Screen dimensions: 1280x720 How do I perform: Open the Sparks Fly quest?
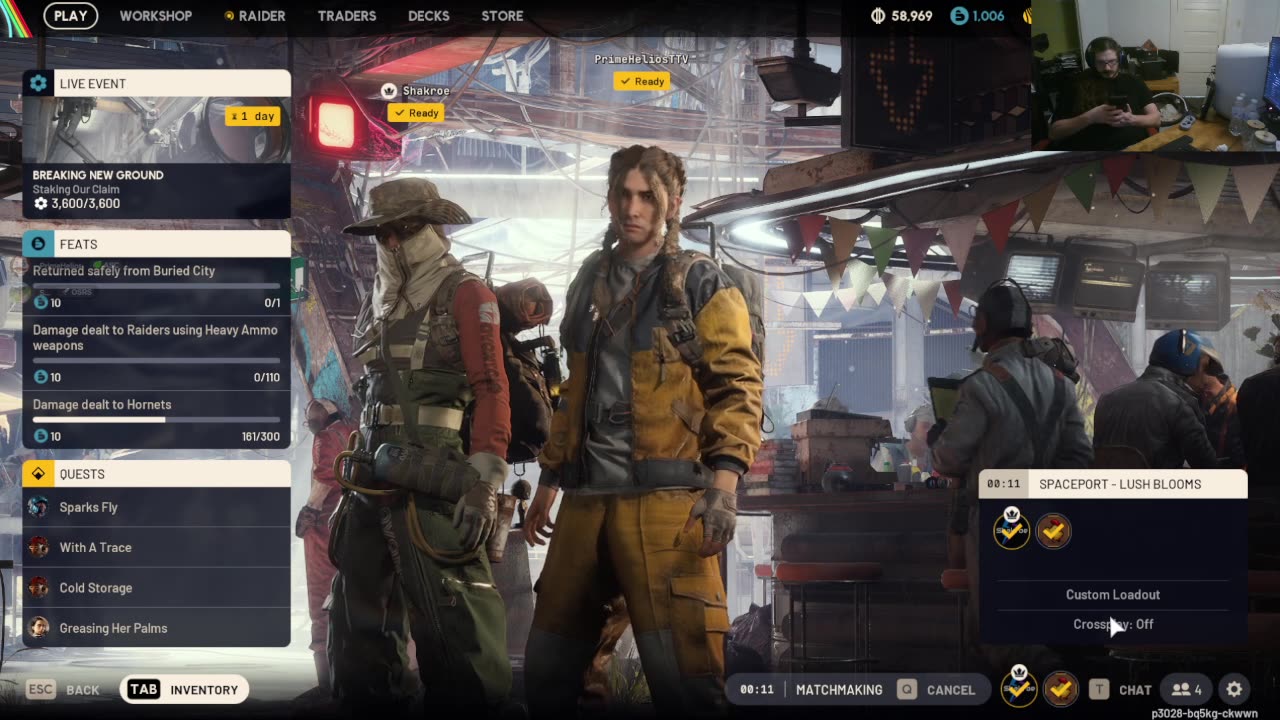coord(157,507)
